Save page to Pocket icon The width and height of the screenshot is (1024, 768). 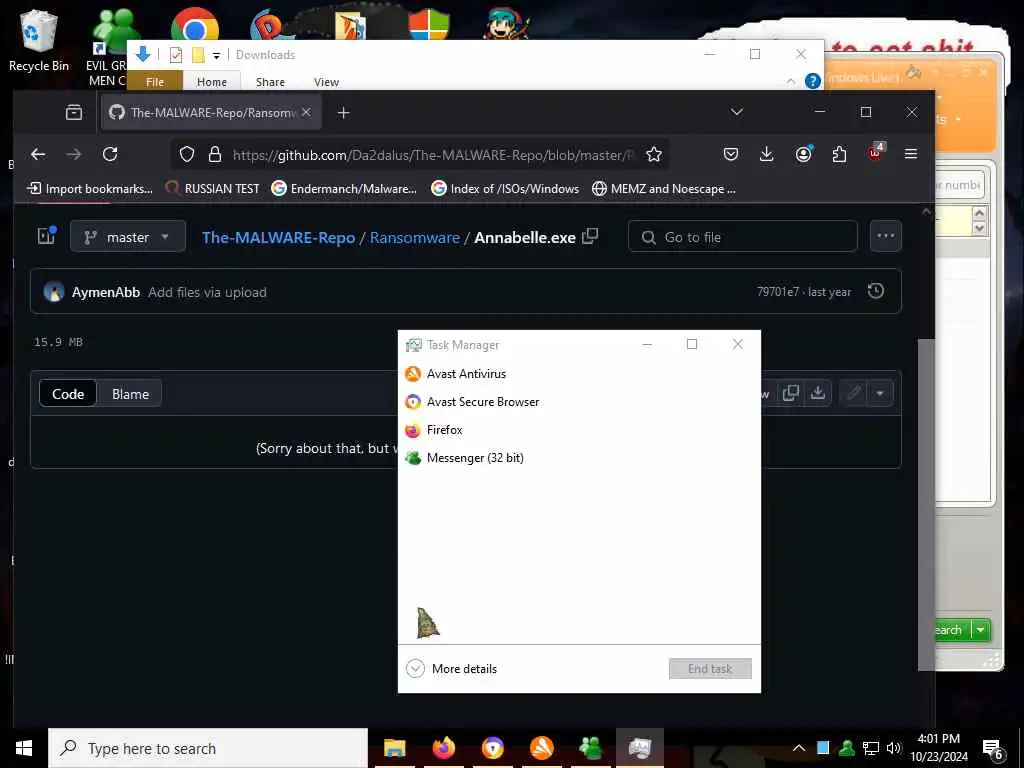[x=731, y=154]
